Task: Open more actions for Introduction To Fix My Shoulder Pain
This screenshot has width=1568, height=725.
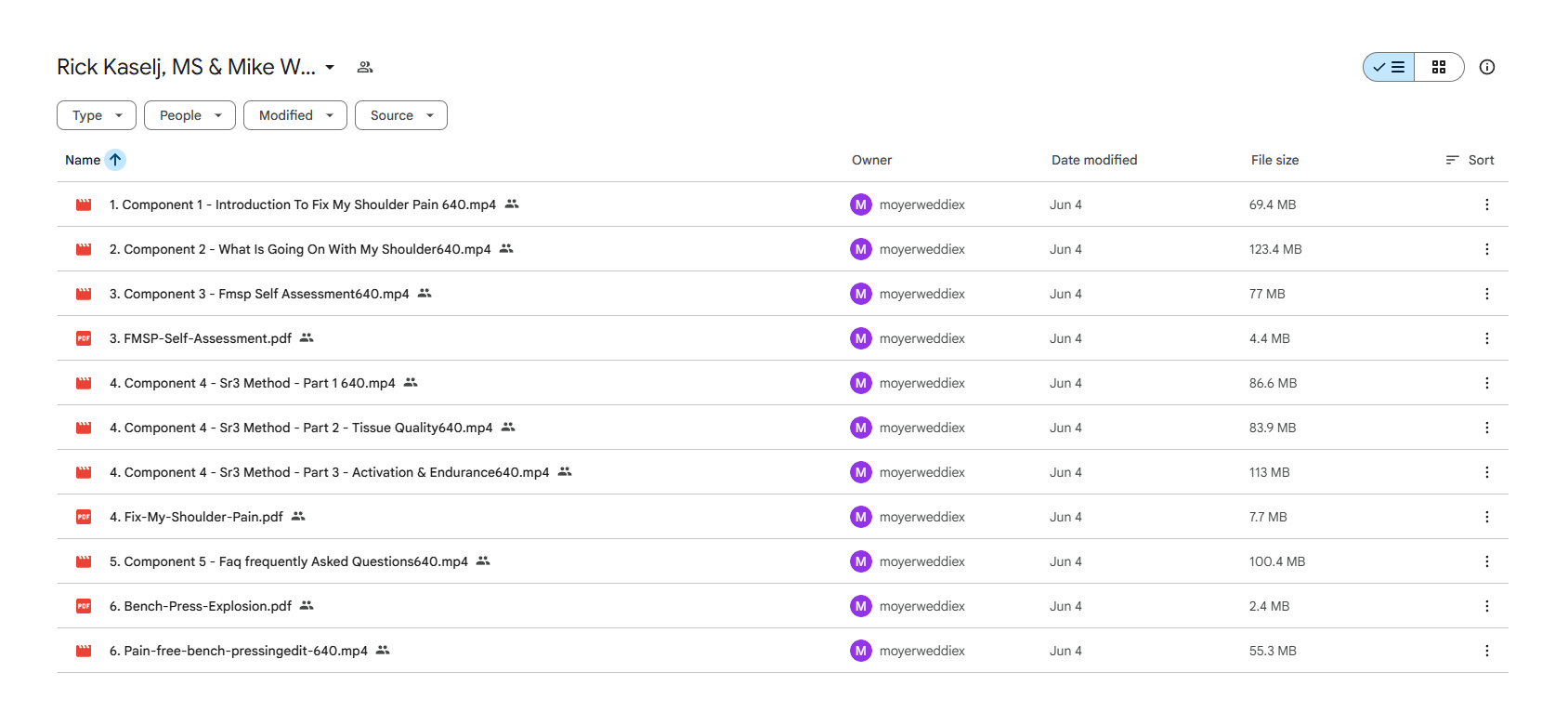Action: (1487, 204)
